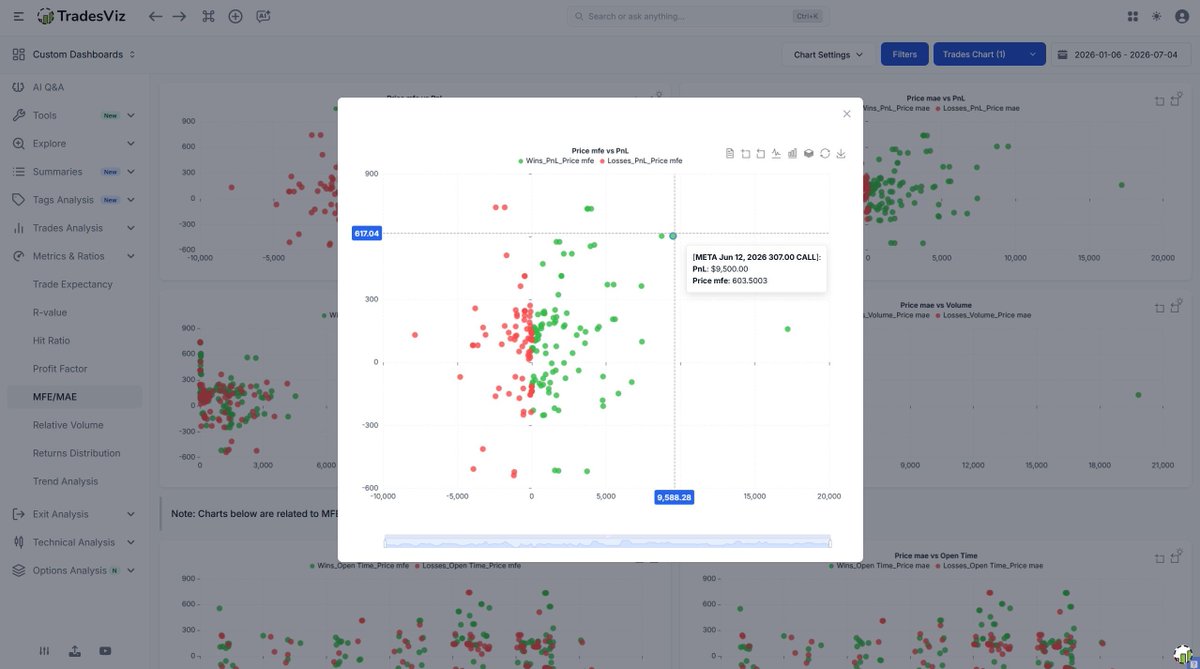Expand the Tools sidebar section
This screenshot has width=1200, height=669.
(74, 115)
